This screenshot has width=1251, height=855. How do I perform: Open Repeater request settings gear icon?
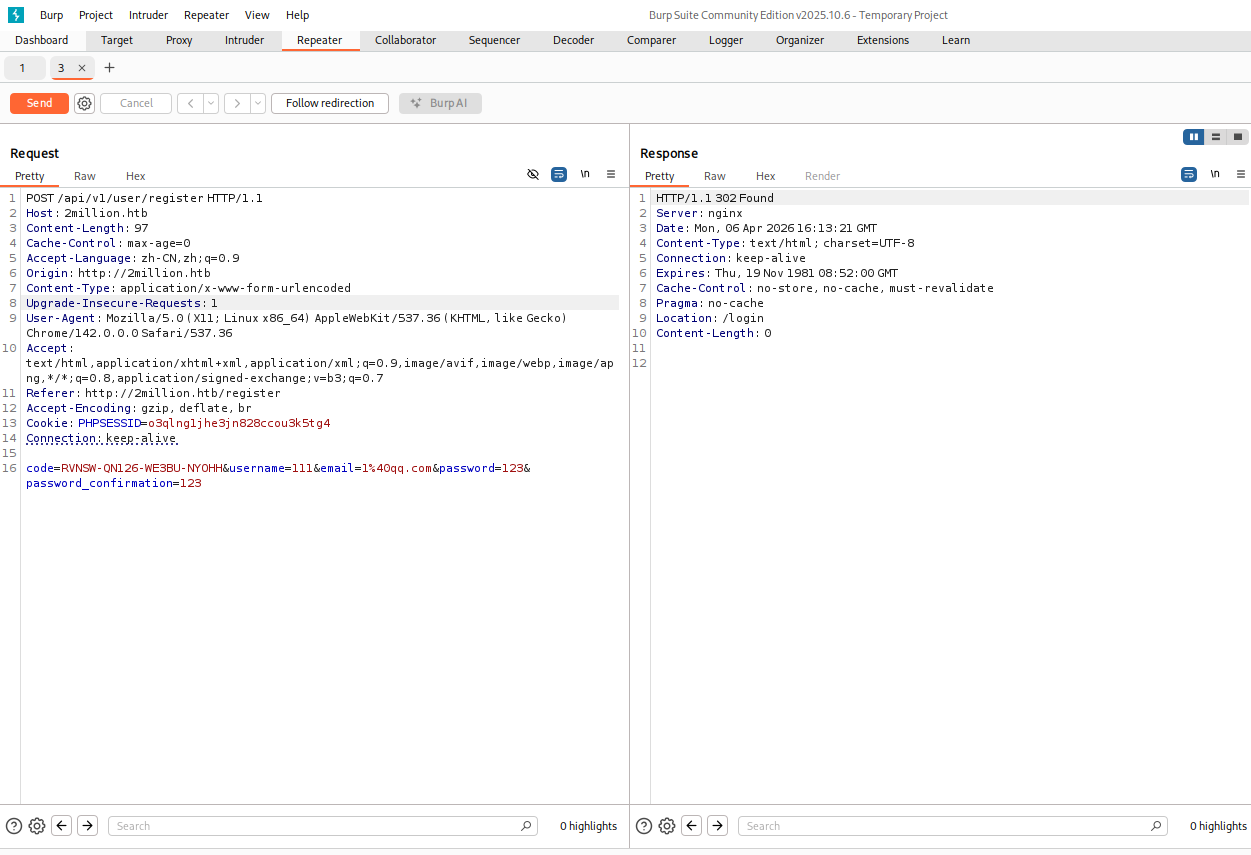(85, 104)
